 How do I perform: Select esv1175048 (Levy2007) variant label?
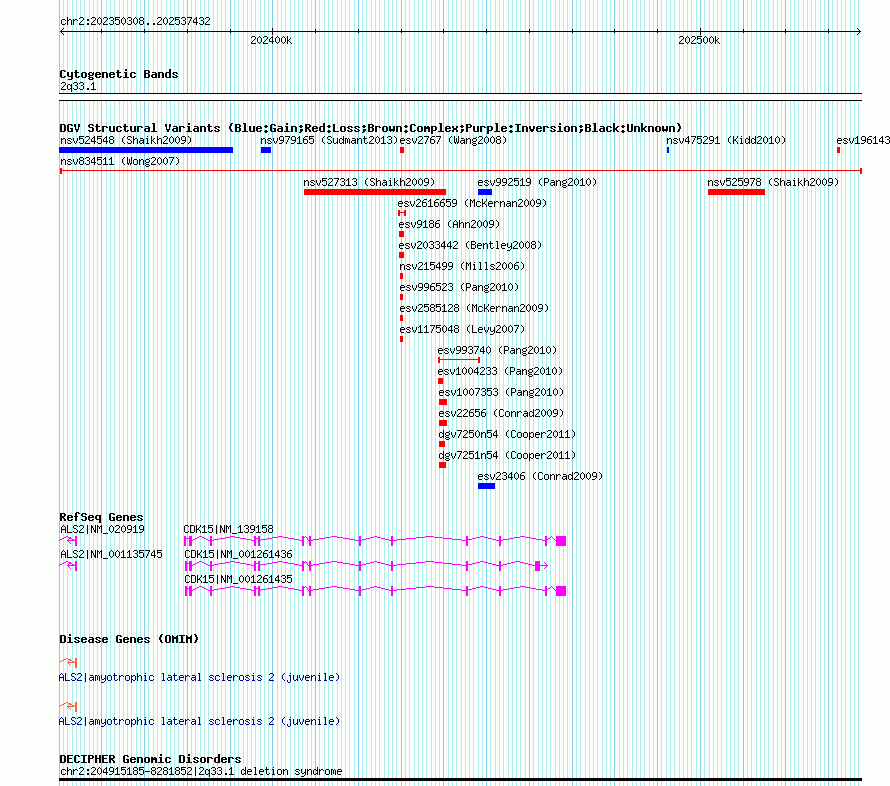[x=462, y=329]
